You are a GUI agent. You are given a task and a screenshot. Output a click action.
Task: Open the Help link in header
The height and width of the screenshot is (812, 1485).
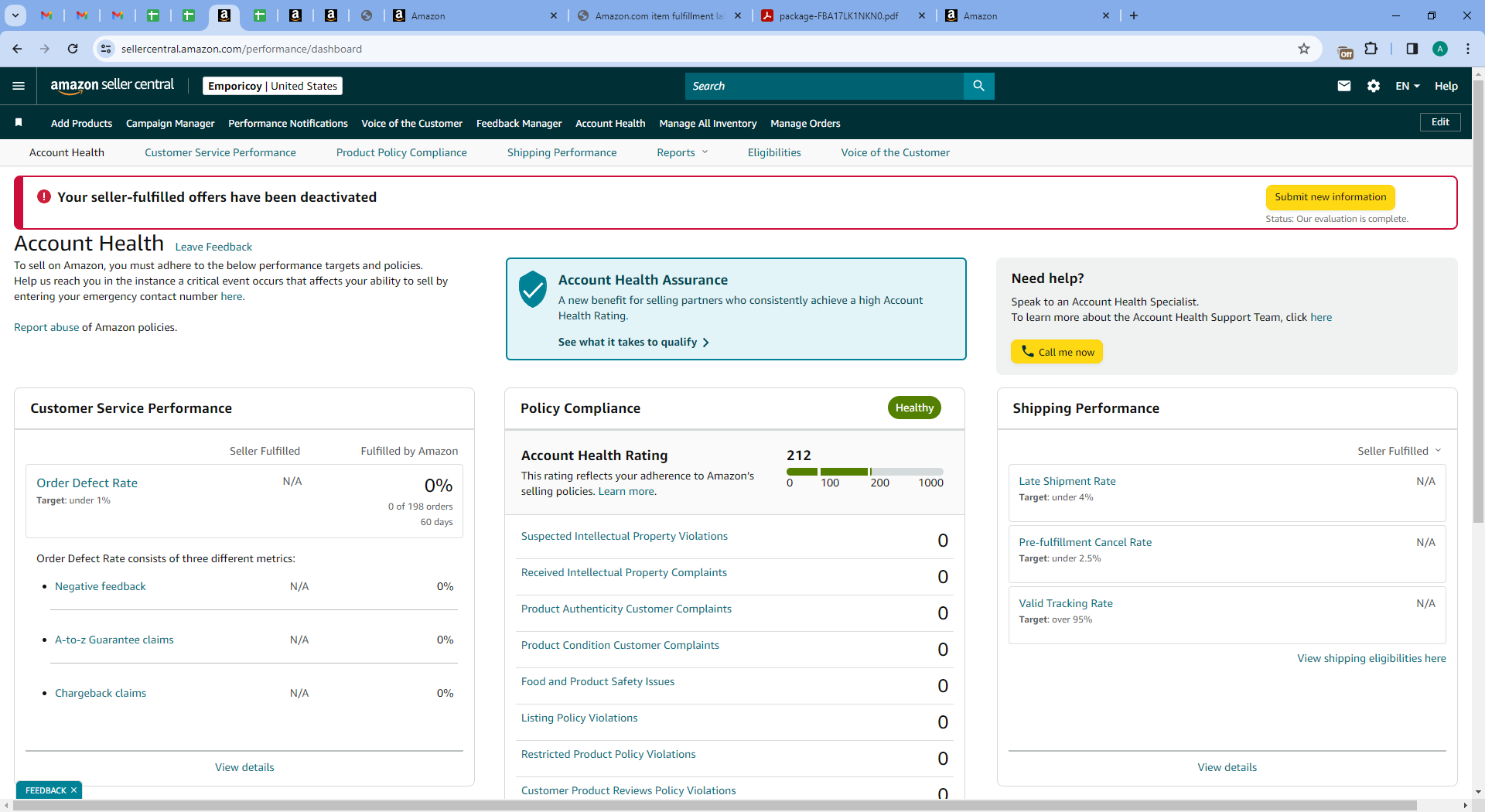coord(1446,86)
